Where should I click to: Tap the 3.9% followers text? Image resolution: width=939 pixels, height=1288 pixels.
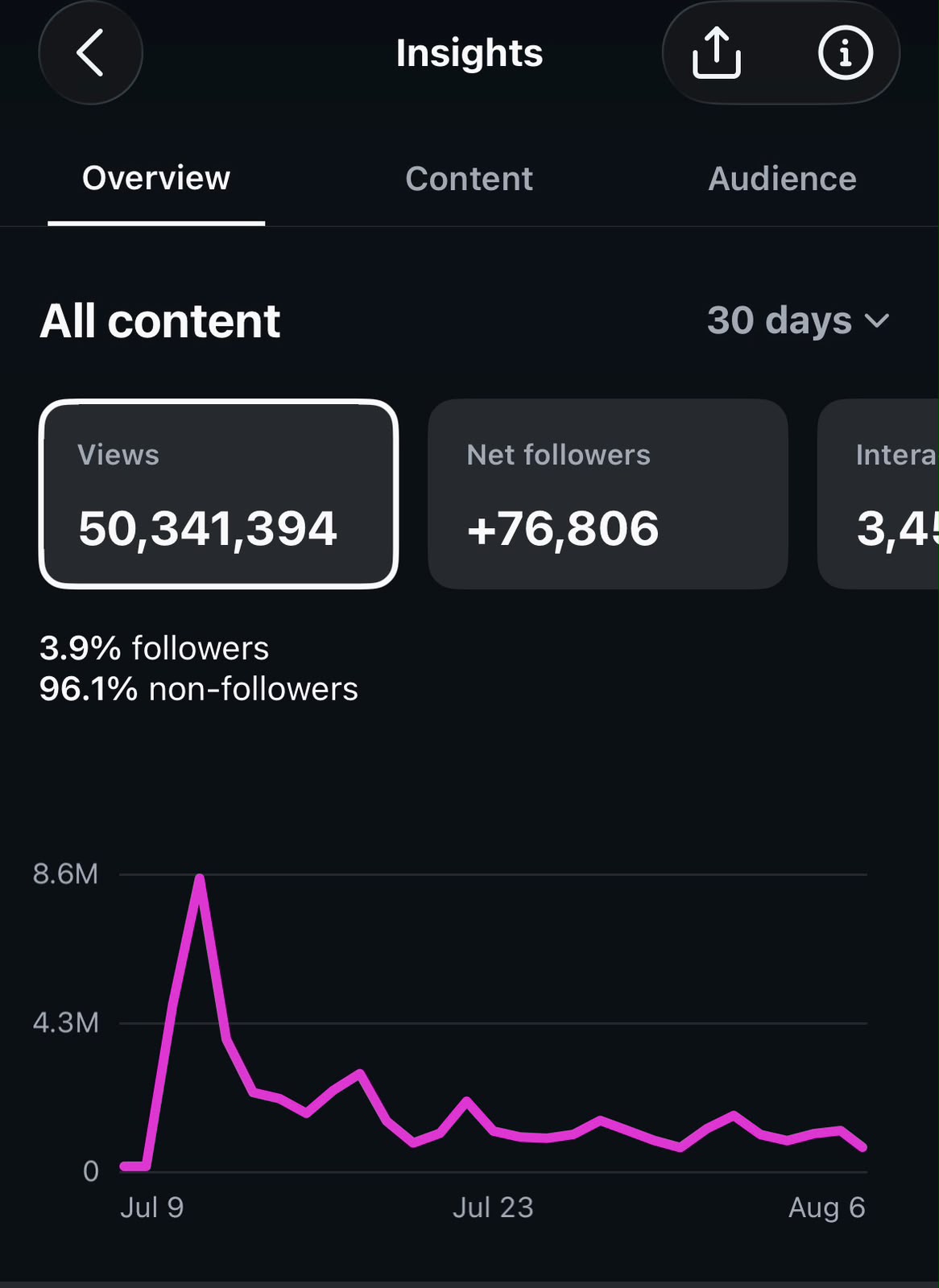[x=155, y=648]
